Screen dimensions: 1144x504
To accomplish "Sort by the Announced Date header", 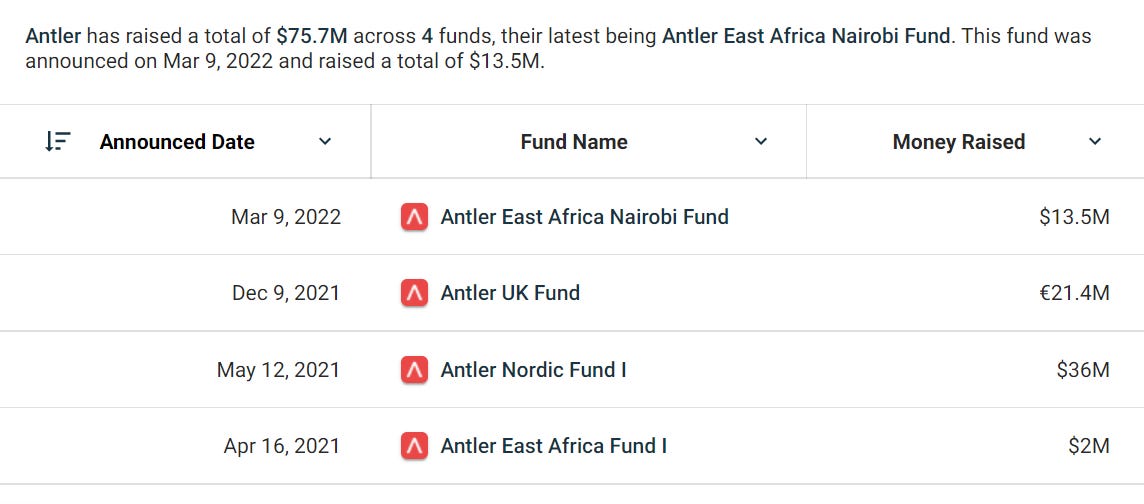I will point(177,141).
